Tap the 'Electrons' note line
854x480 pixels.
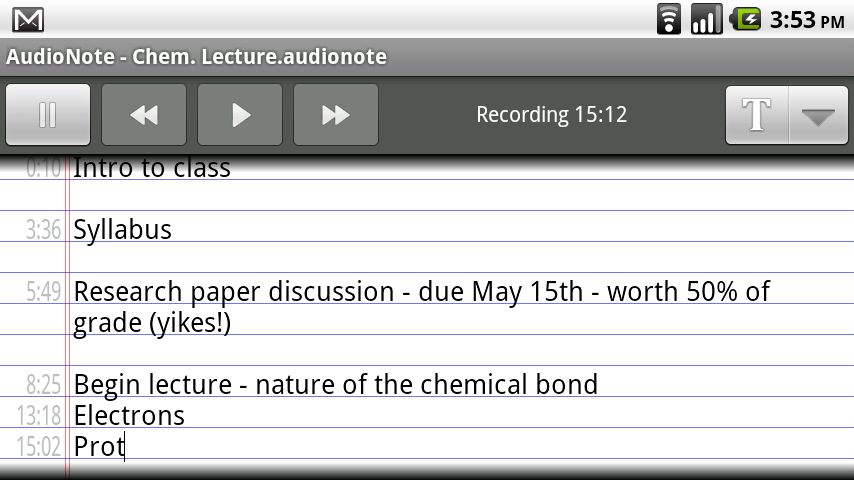point(129,416)
